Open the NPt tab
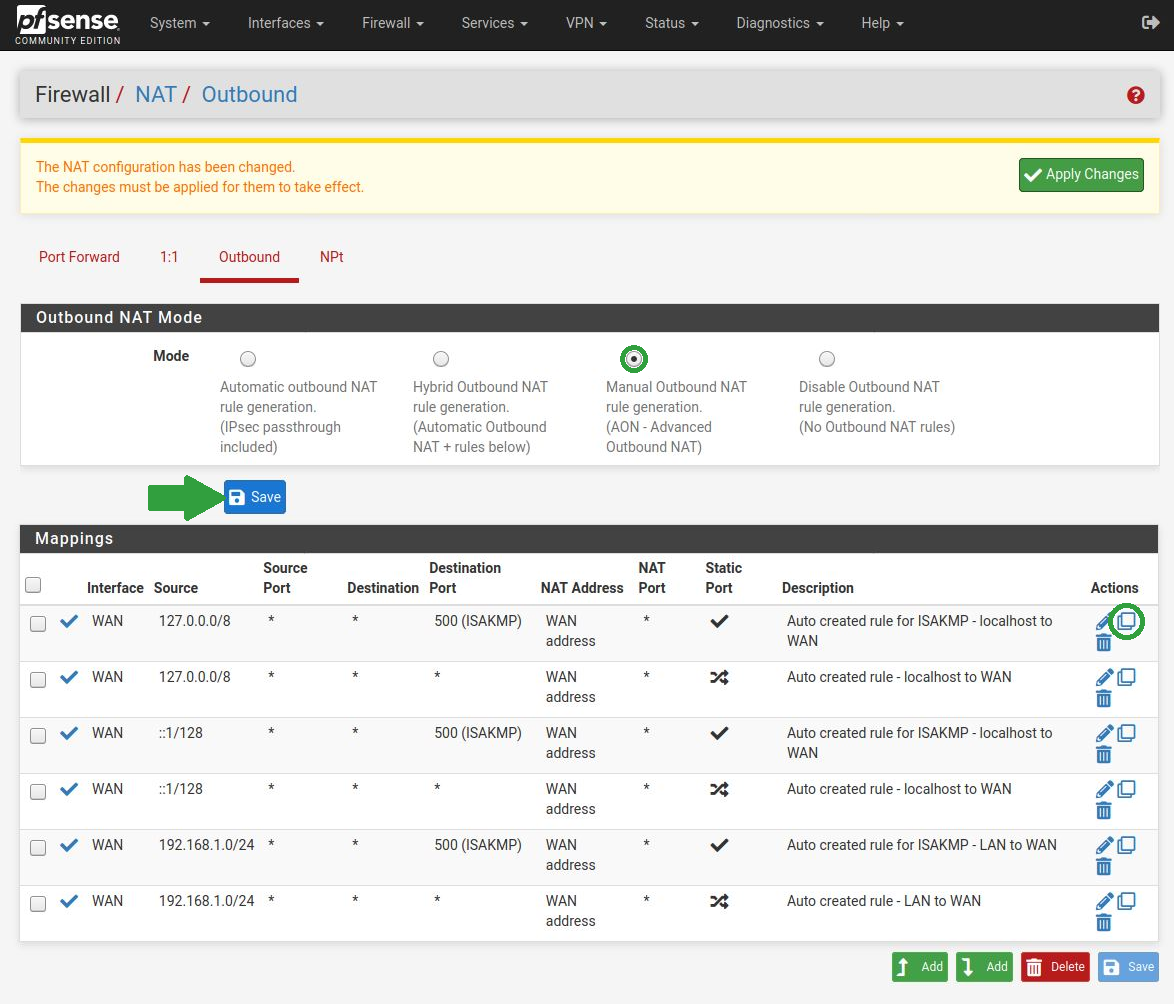 tap(331, 257)
